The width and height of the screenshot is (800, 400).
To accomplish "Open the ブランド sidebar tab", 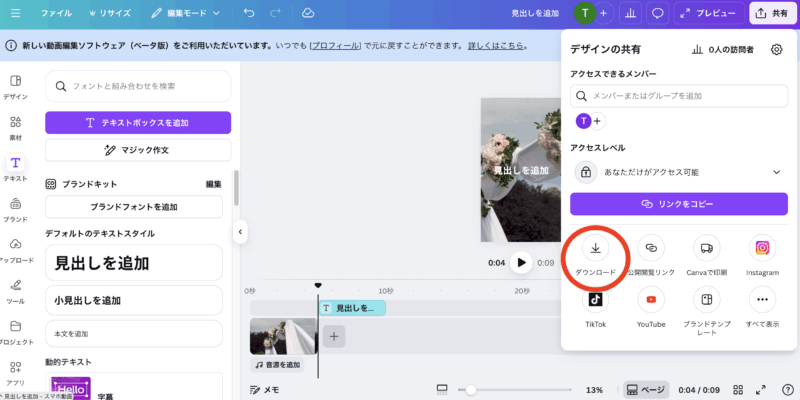I will pyautogui.click(x=15, y=209).
